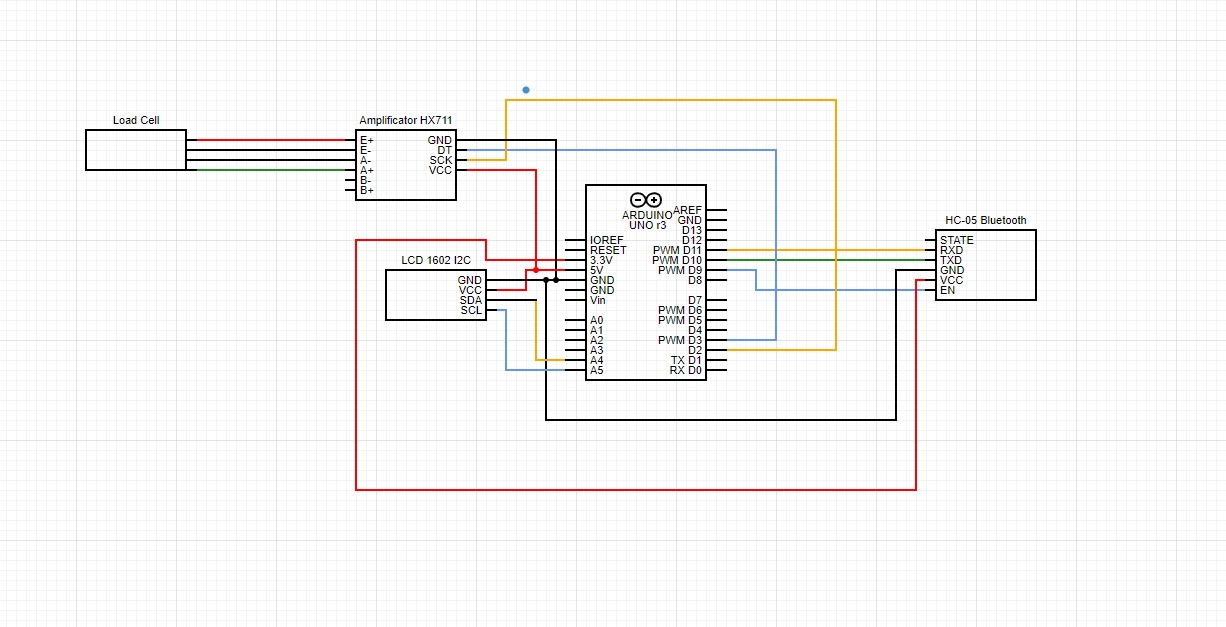
Task: Select the B+ pin on HX711
Action: point(367,190)
